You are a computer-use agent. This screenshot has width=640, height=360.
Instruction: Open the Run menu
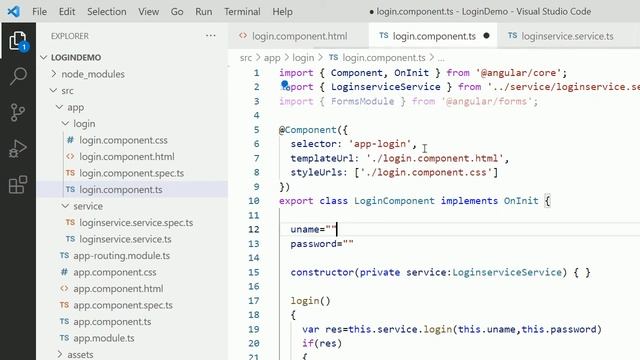[204, 11]
